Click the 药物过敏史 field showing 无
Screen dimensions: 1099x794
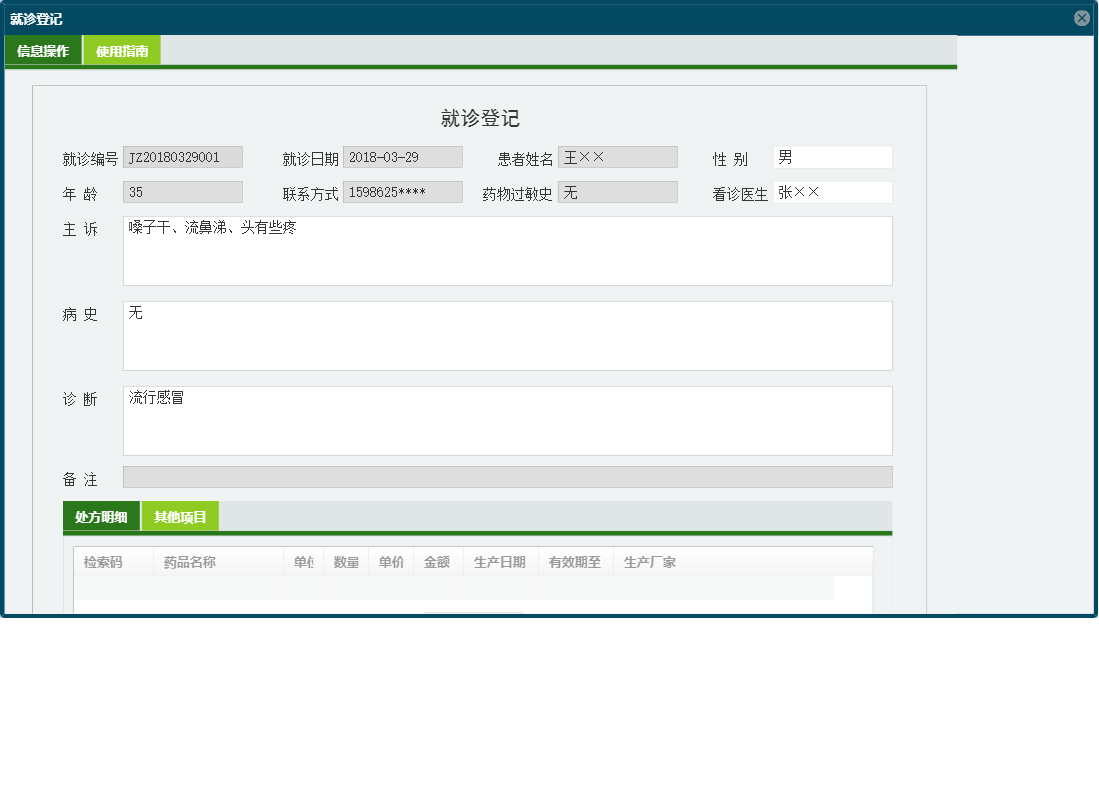[618, 191]
